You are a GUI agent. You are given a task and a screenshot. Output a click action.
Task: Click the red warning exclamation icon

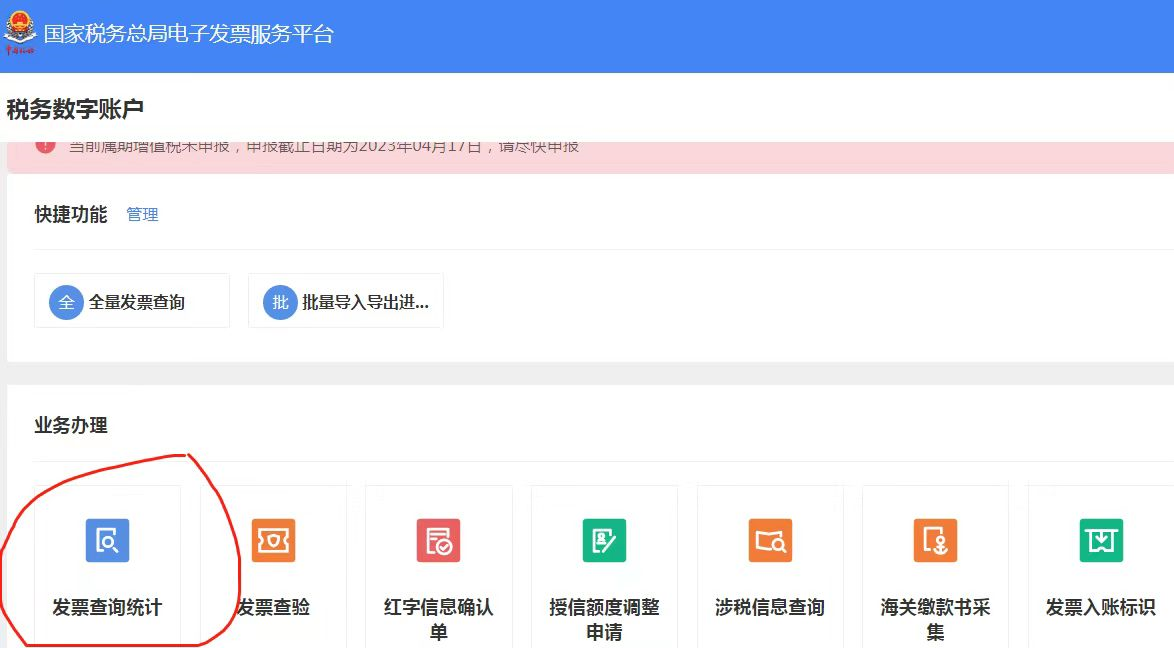point(46,146)
